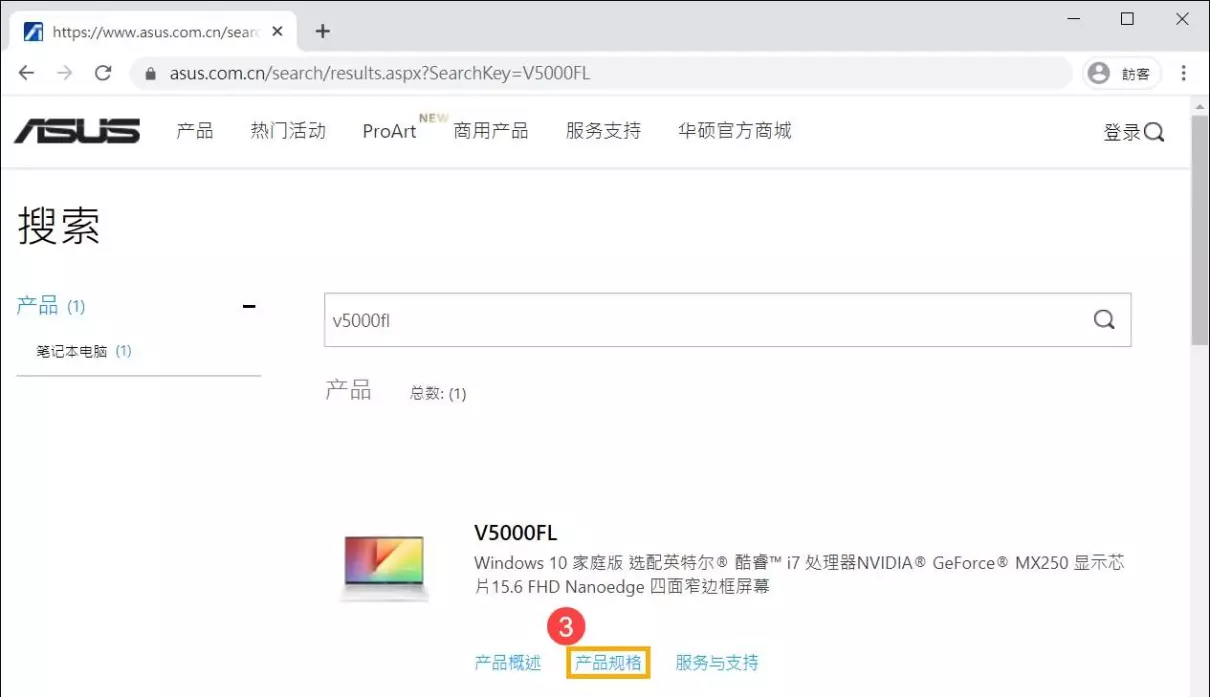Open site search via header magnifier icon
This screenshot has height=697, width=1210.
pos(1154,132)
